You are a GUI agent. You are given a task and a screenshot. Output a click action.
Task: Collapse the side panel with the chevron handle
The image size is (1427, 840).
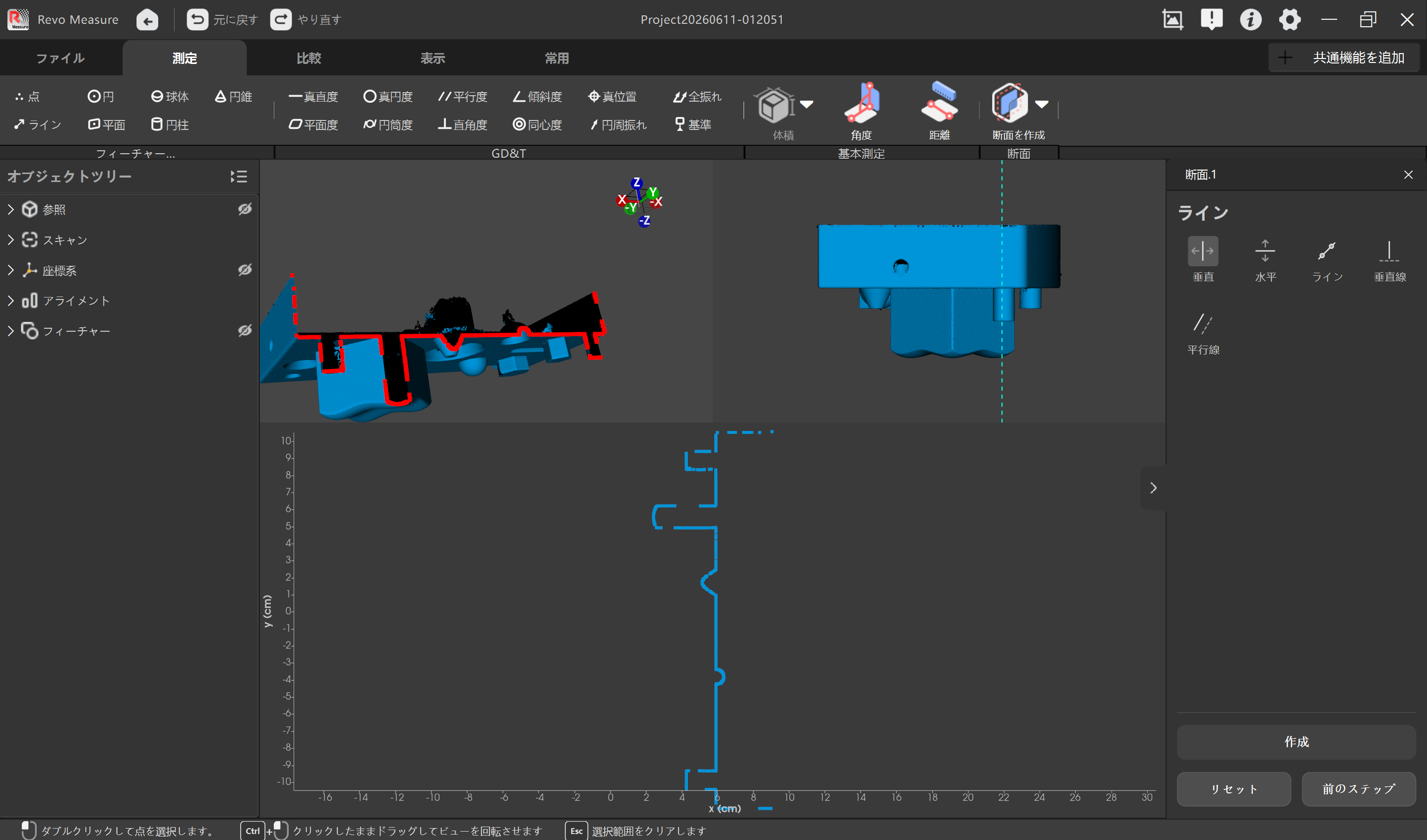pyautogui.click(x=1154, y=488)
